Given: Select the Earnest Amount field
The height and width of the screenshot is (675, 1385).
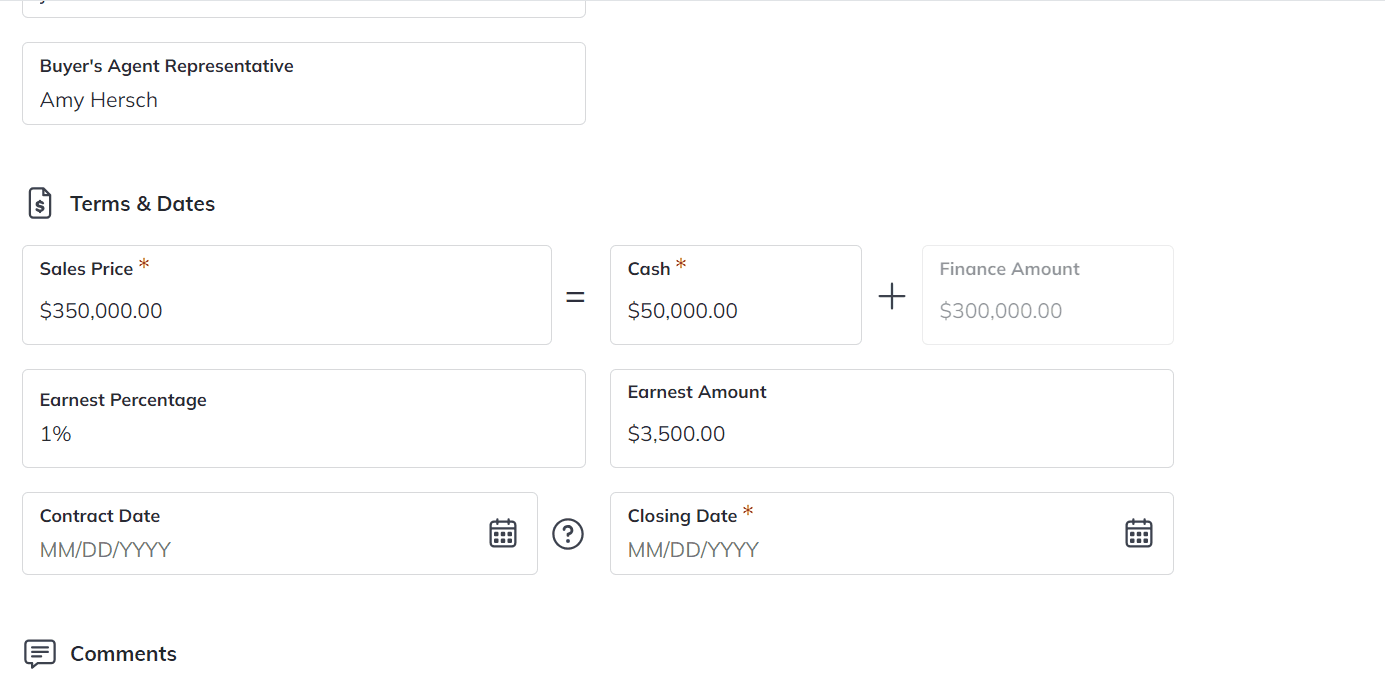Looking at the screenshot, I should click(x=891, y=433).
